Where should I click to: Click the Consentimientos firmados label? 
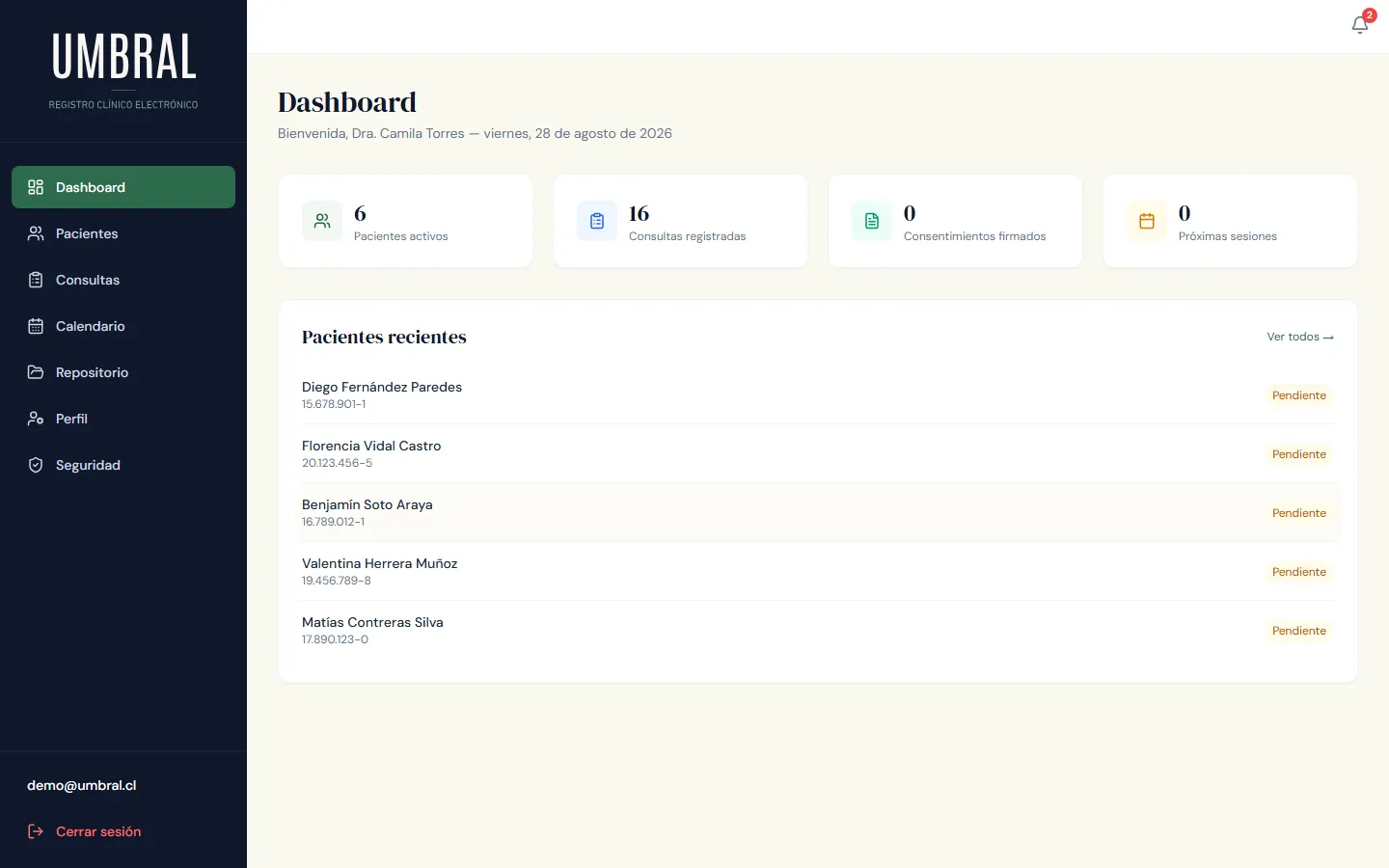click(x=974, y=236)
